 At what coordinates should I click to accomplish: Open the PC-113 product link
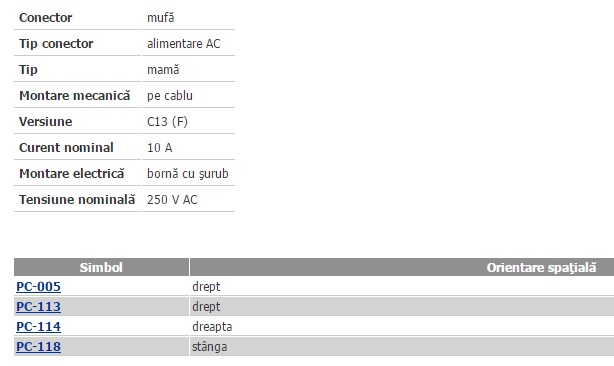(x=38, y=307)
